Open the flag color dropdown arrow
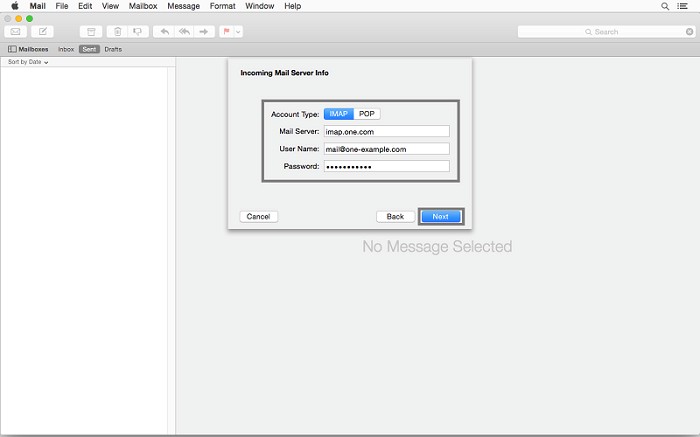This screenshot has height=437, width=700. click(x=238, y=32)
